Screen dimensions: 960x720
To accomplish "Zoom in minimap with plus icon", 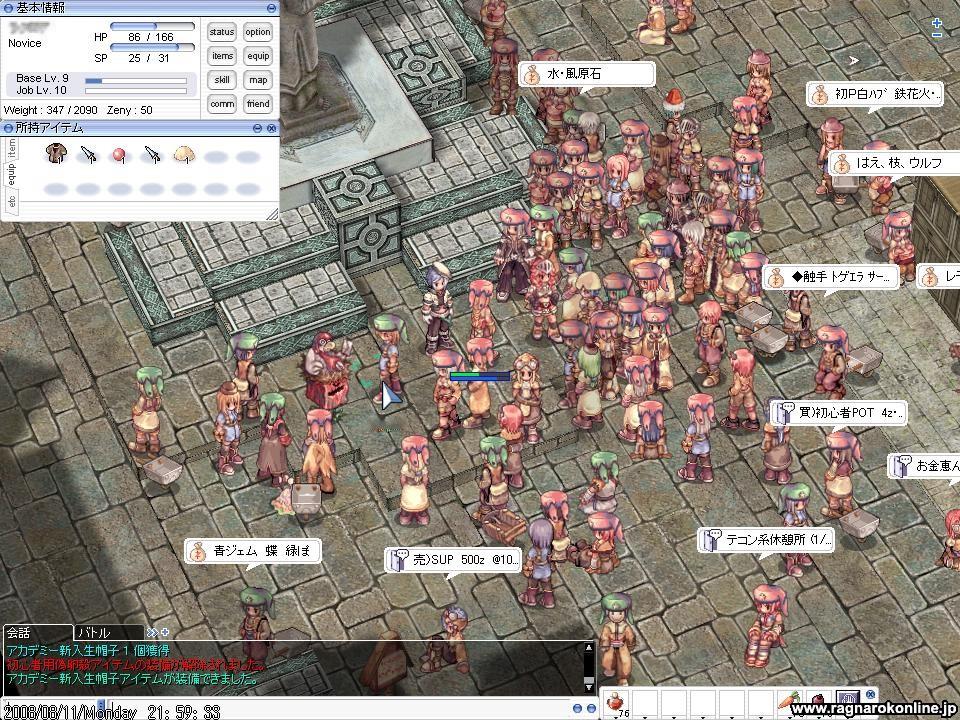I will click(937, 23).
